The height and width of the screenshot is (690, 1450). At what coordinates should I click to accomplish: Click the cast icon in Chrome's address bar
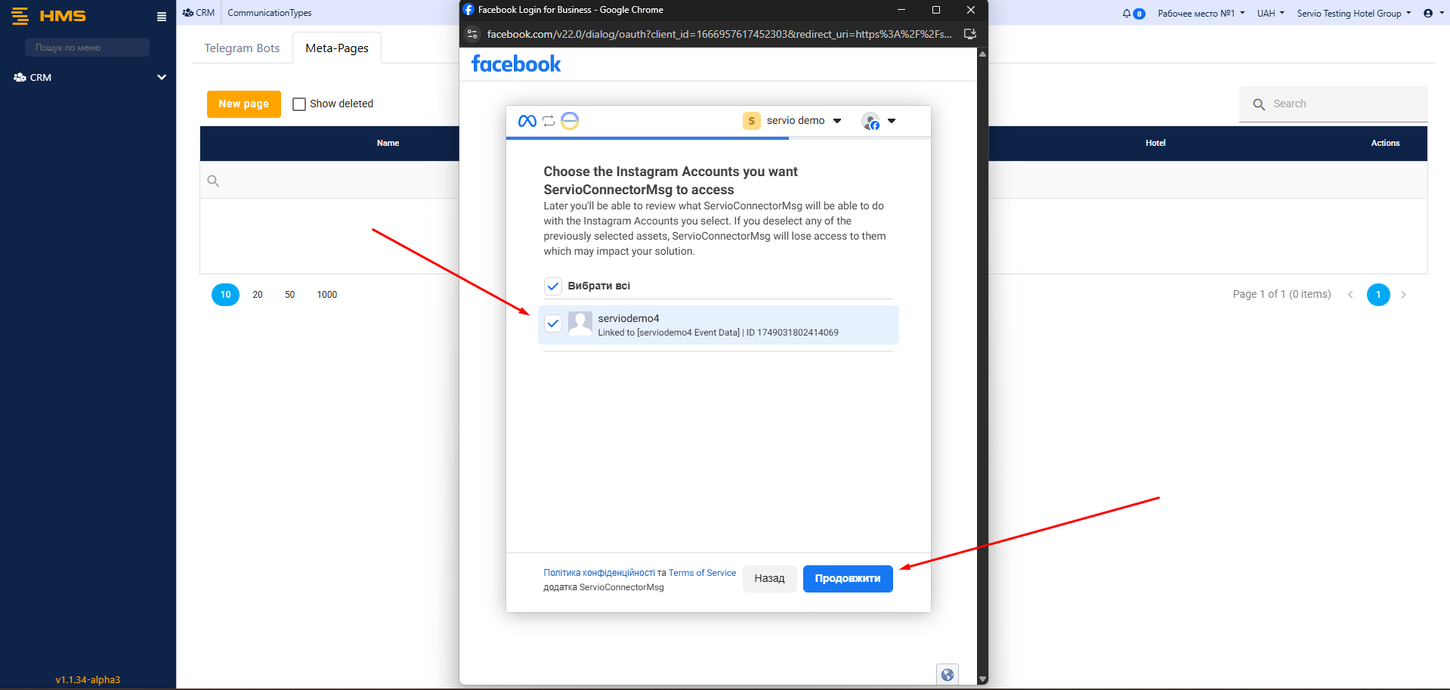(969, 32)
